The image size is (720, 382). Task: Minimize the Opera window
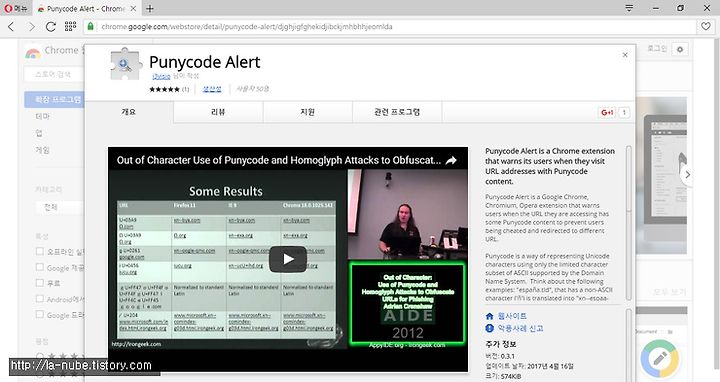[656, 8]
